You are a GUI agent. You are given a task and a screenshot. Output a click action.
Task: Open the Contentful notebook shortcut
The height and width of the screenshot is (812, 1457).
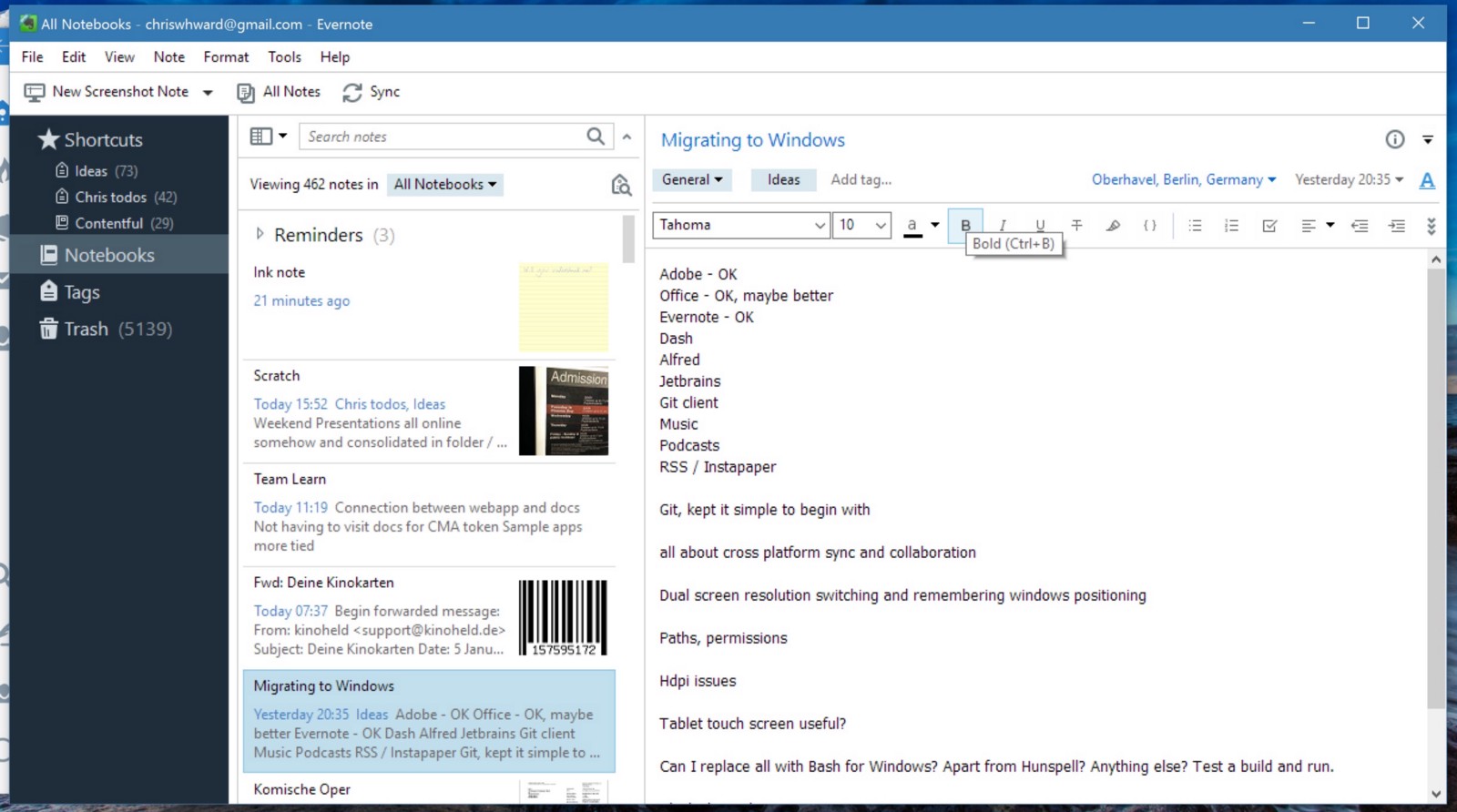pyautogui.click(x=114, y=223)
